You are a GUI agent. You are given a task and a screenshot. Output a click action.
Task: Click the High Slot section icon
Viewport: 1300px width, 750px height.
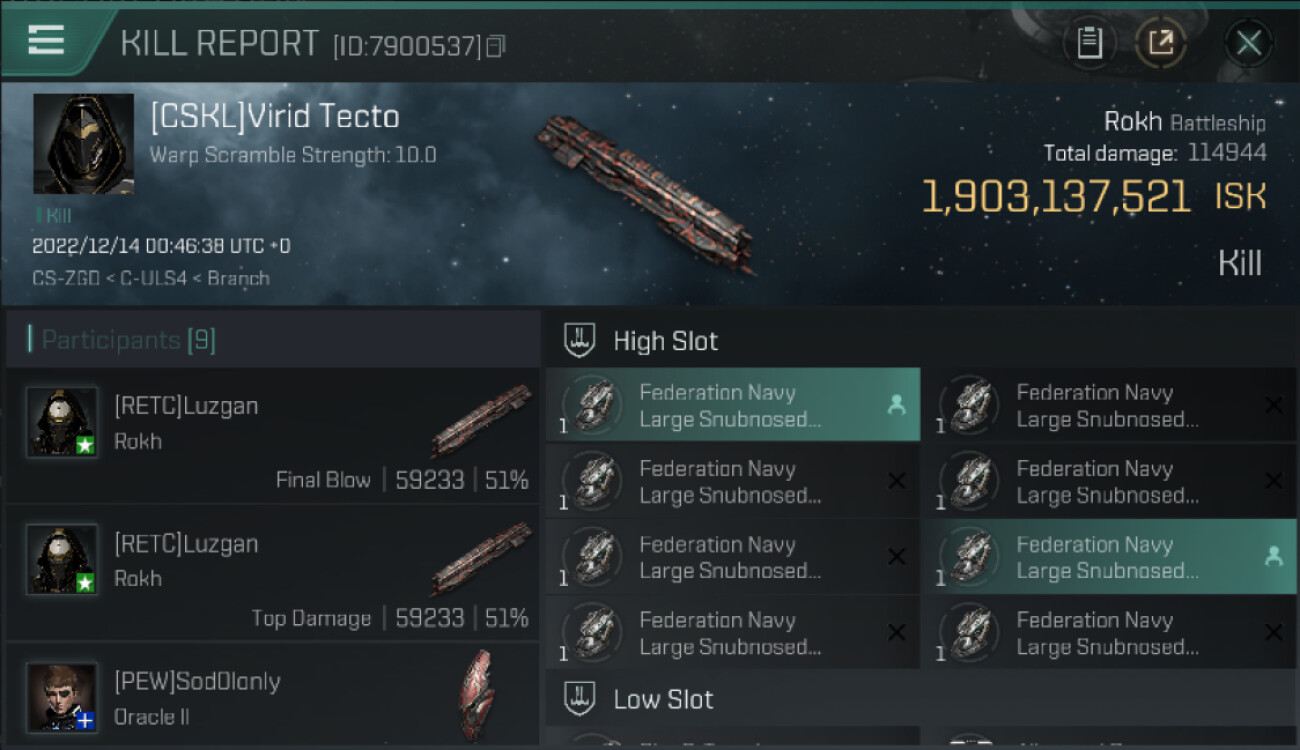point(580,340)
